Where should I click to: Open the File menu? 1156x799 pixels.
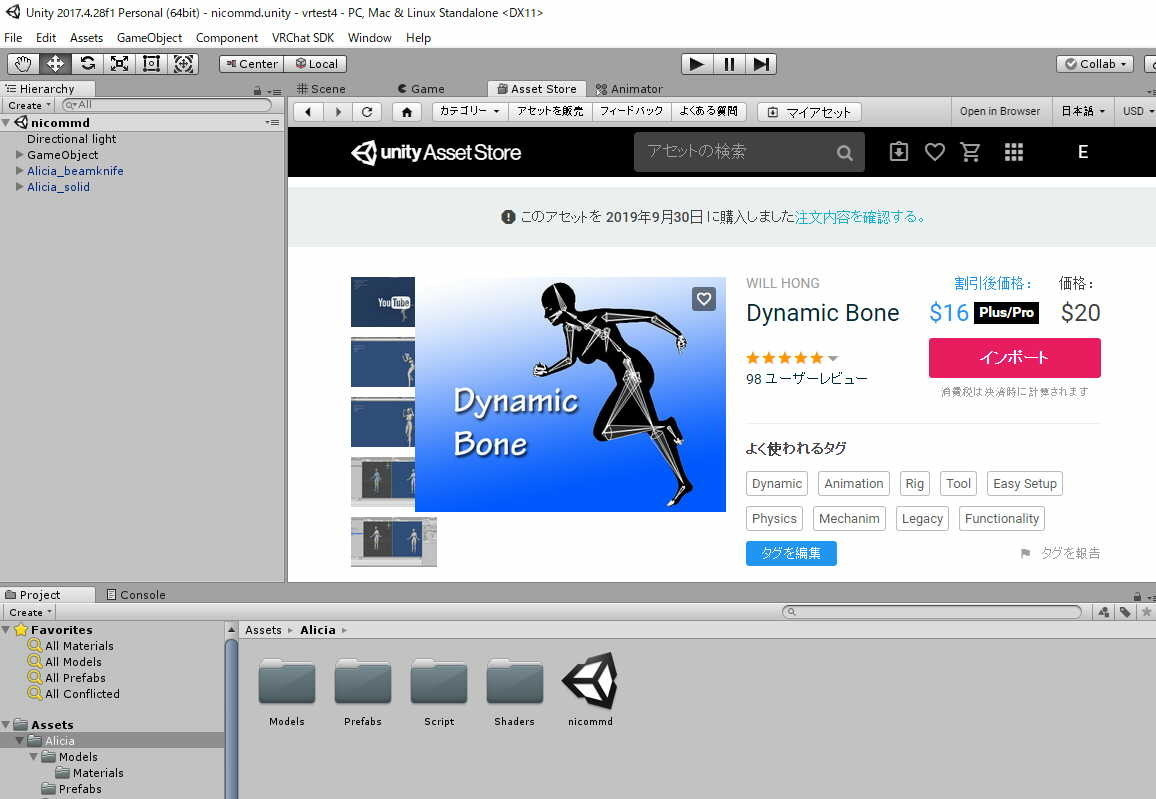[x=13, y=38]
